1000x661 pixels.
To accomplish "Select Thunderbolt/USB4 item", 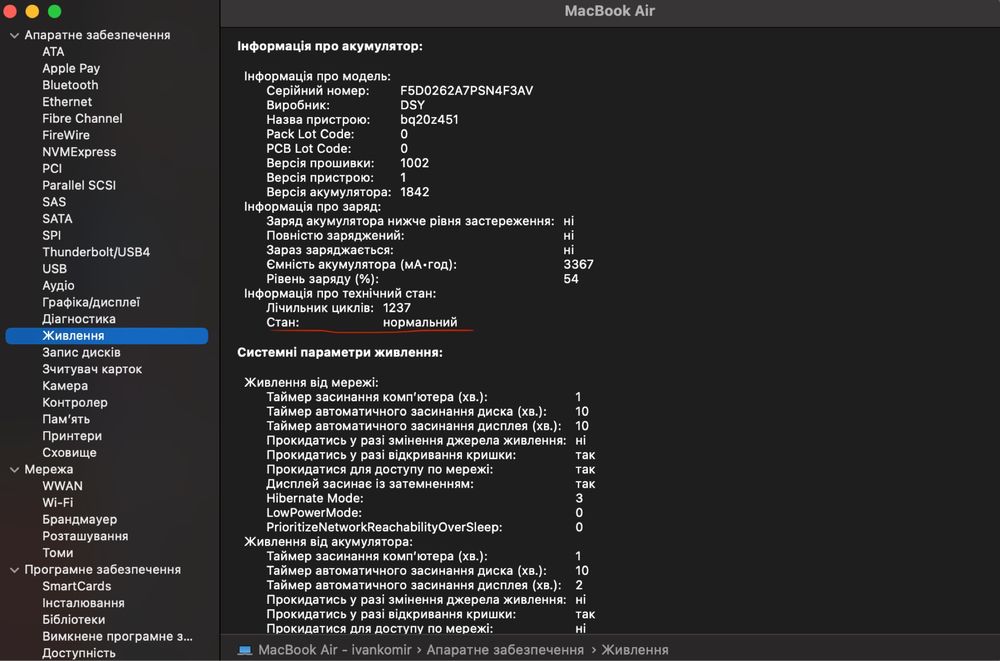I will [96, 252].
